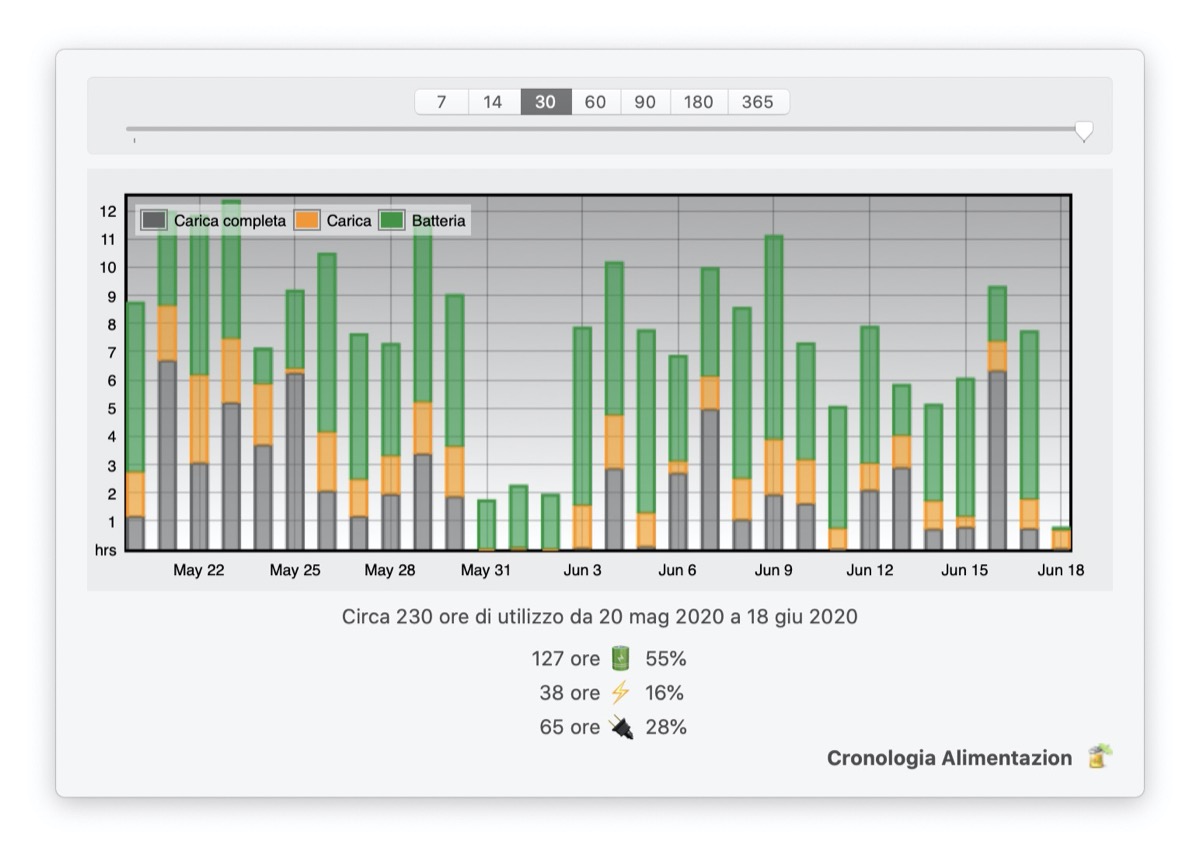
Task: Click the short last bar above Jun 18
Action: pyautogui.click(x=1061, y=539)
